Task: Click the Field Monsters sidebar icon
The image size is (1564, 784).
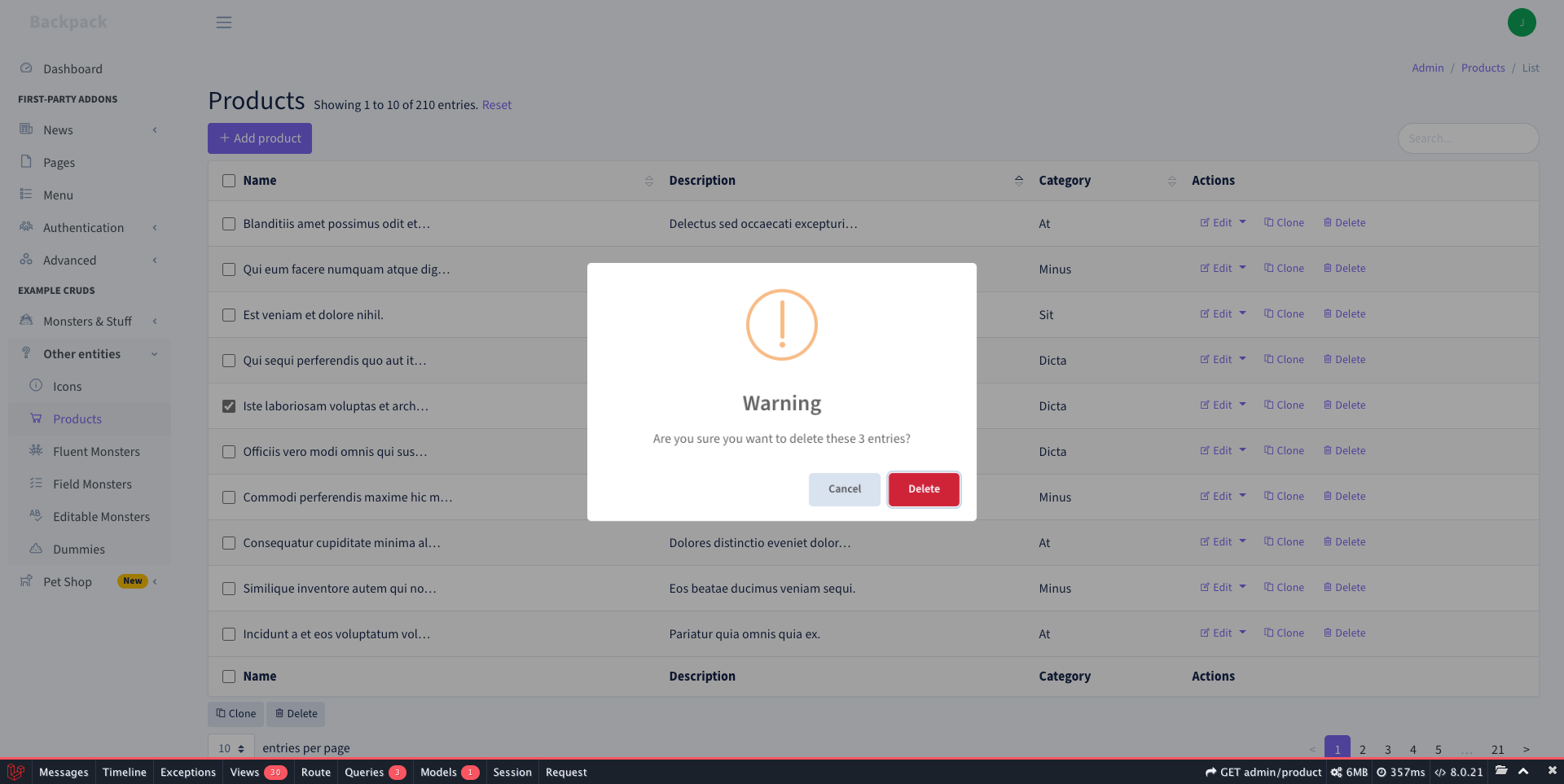Action: [36, 483]
